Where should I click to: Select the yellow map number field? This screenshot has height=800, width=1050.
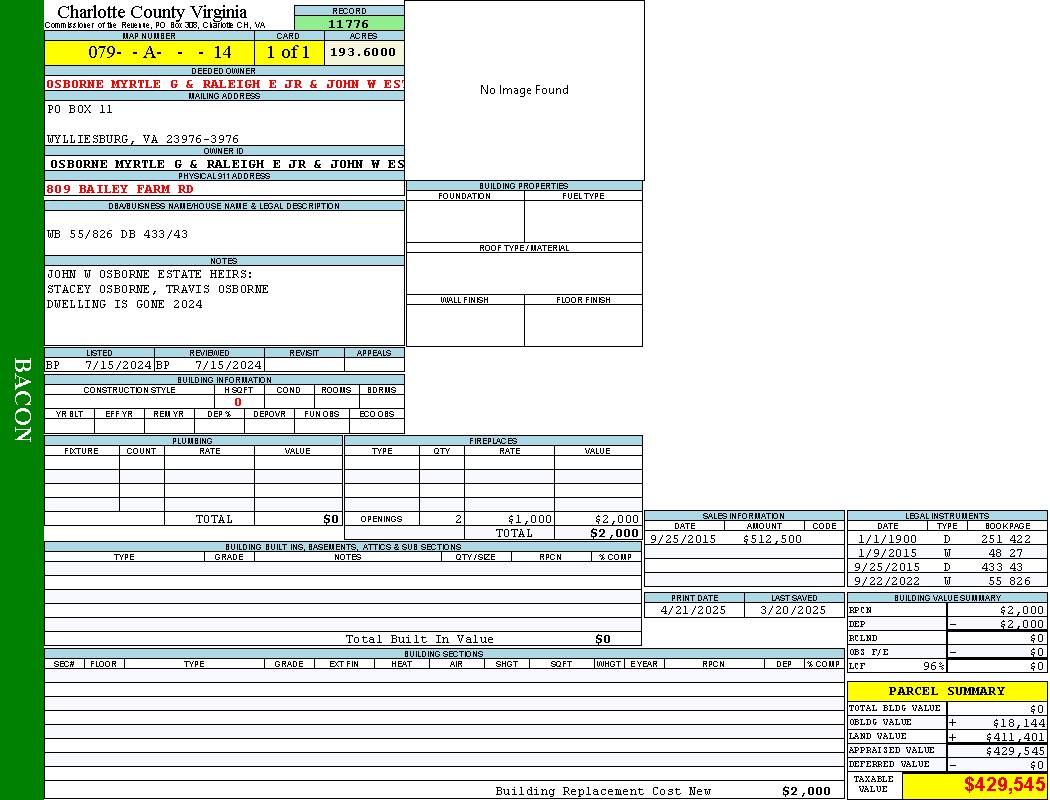pos(149,52)
